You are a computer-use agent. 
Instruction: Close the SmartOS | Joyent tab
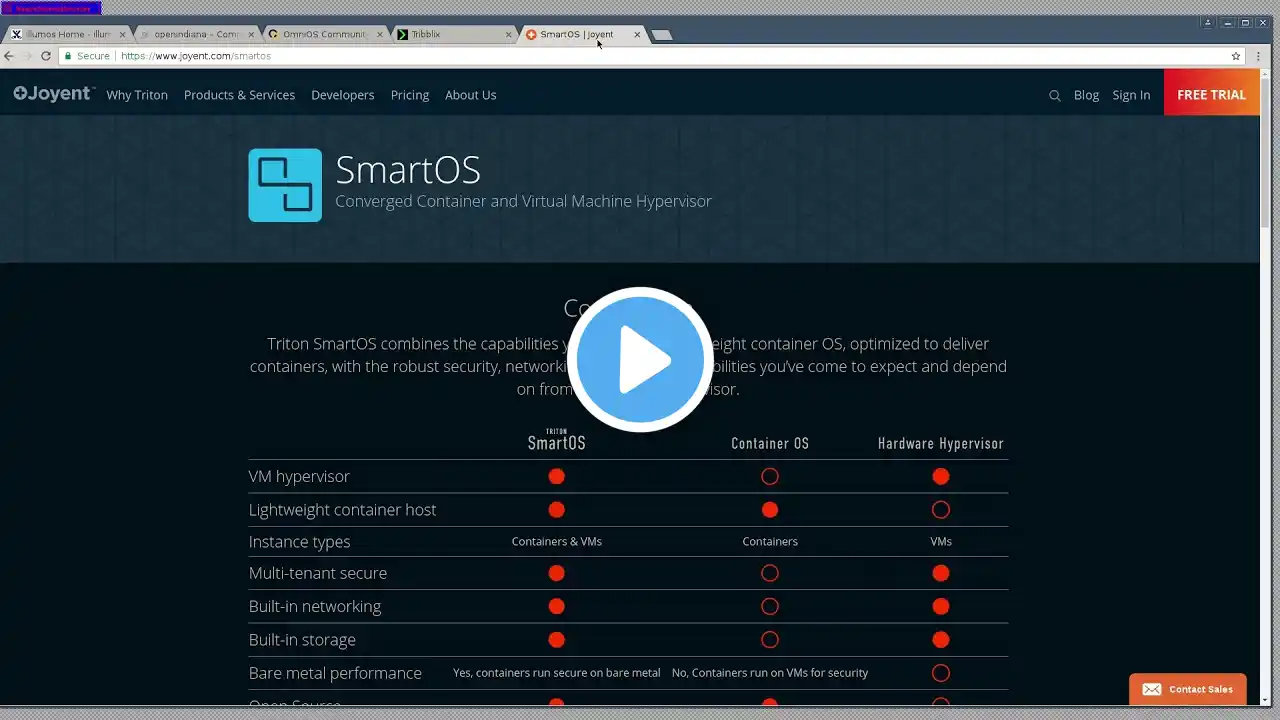point(637,34)
